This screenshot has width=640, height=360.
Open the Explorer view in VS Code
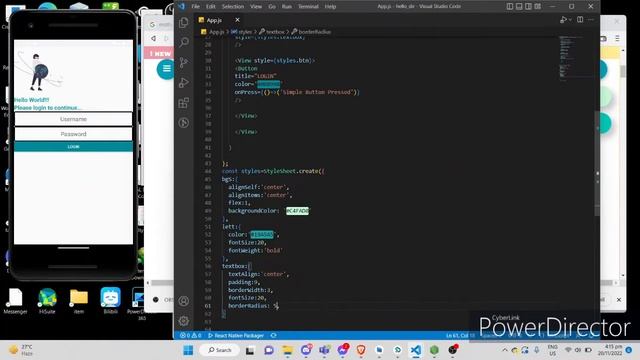coord(184,22)
